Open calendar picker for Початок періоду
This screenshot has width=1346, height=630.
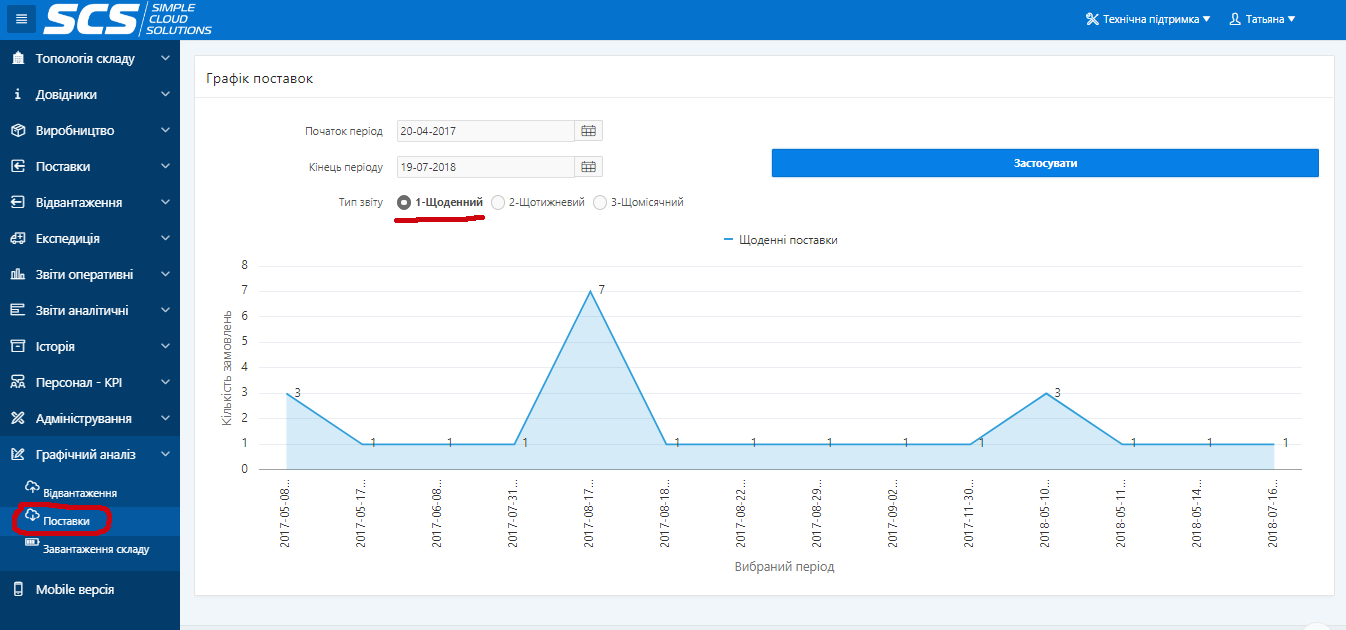[588, 131]
